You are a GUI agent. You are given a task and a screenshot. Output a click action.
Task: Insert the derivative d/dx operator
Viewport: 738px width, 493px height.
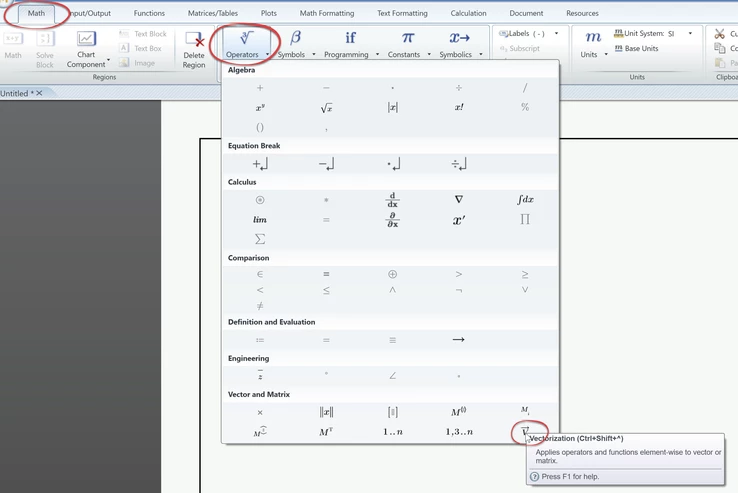[x=393, y=200]
